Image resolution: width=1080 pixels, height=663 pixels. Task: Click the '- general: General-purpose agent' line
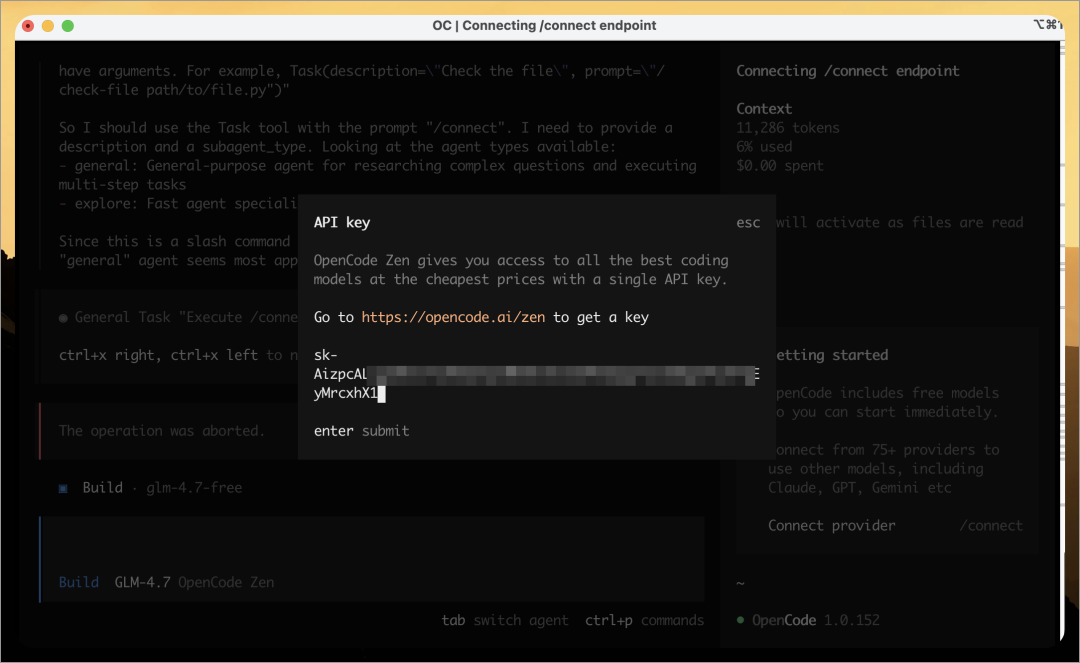(377, 166)
